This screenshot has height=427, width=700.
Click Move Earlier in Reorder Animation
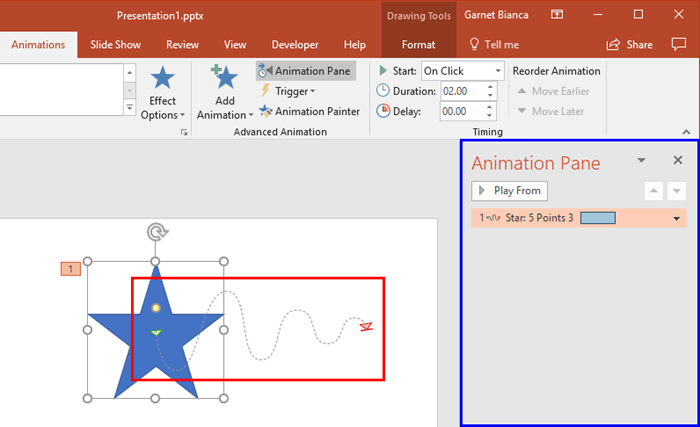tap(553, 91)
